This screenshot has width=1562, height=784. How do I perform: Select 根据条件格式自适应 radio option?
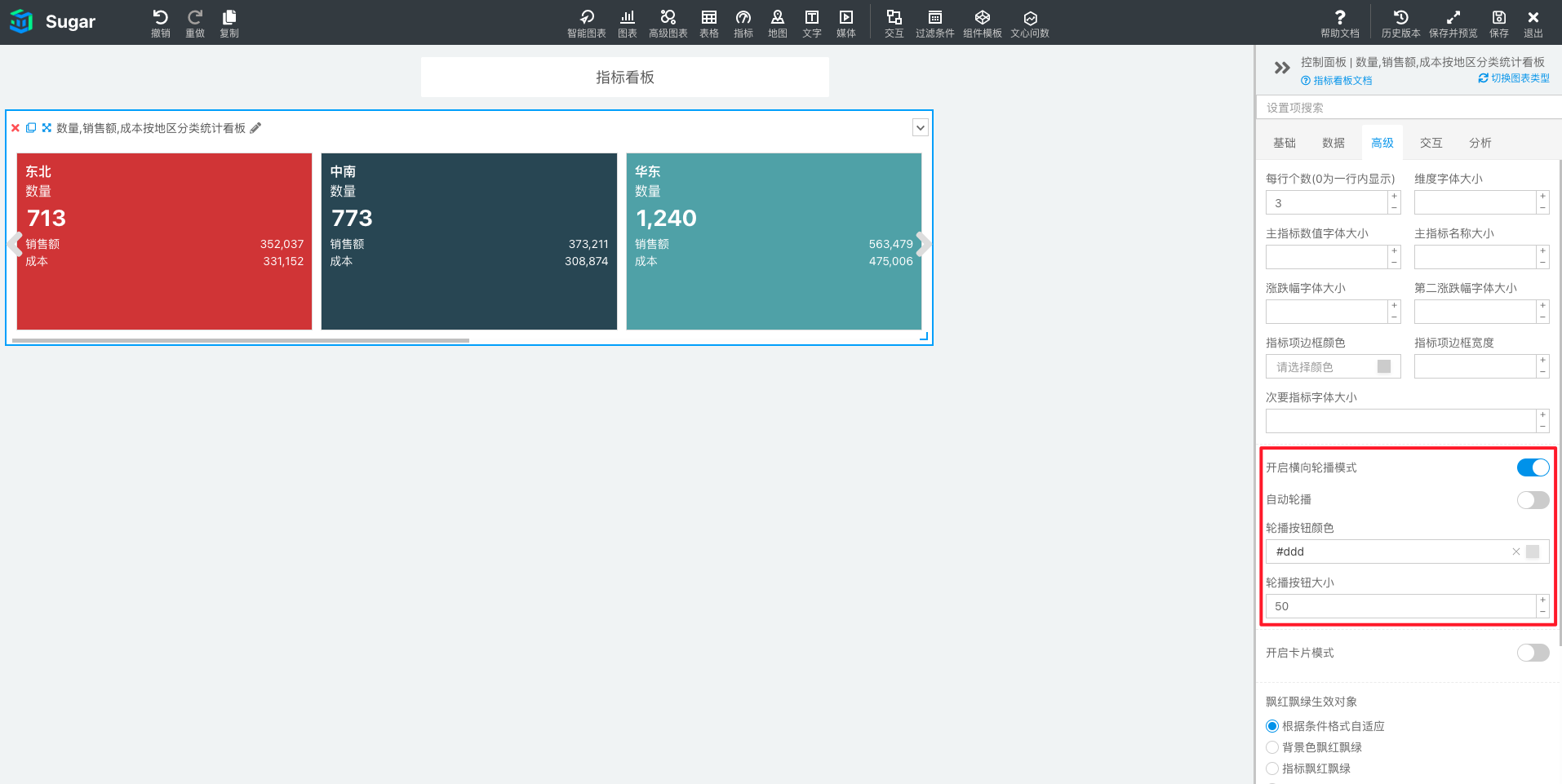click(1272, 726)
